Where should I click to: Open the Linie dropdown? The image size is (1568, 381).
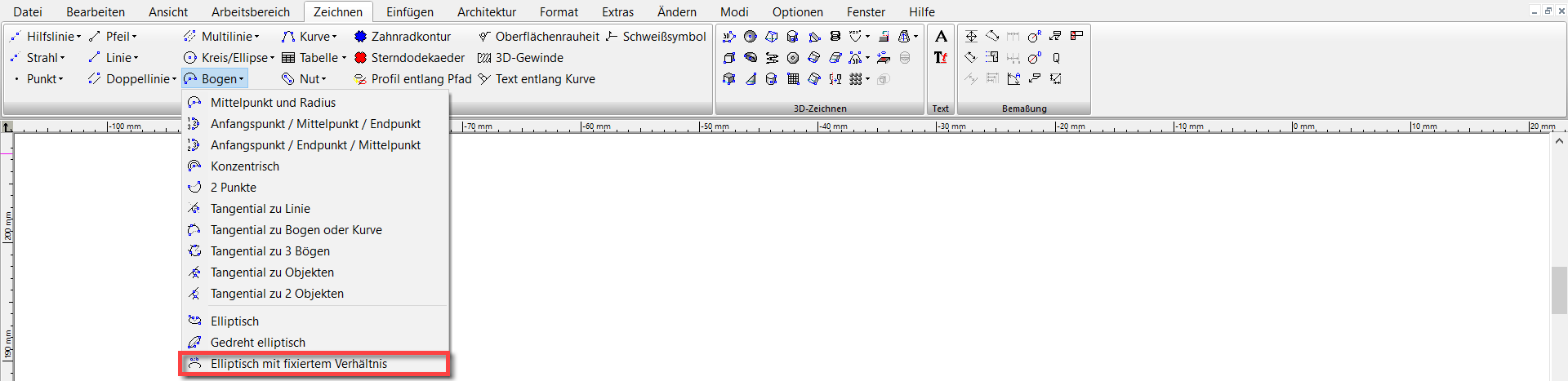136,58
